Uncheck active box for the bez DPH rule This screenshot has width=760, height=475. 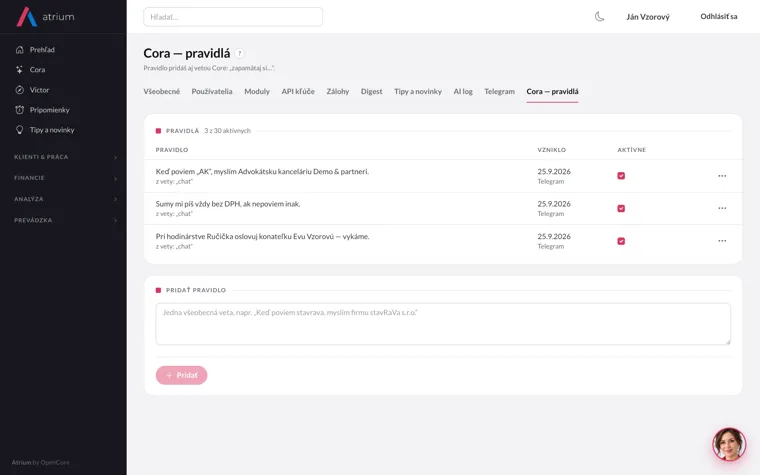(x=621, y=208)
